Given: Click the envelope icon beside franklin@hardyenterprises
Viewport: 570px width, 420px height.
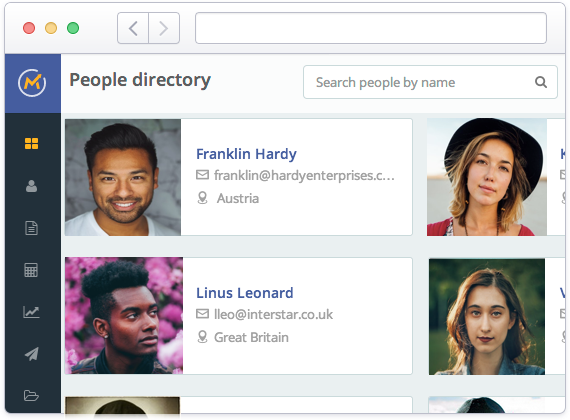Looking at the screenshot, I should point(202,175).
